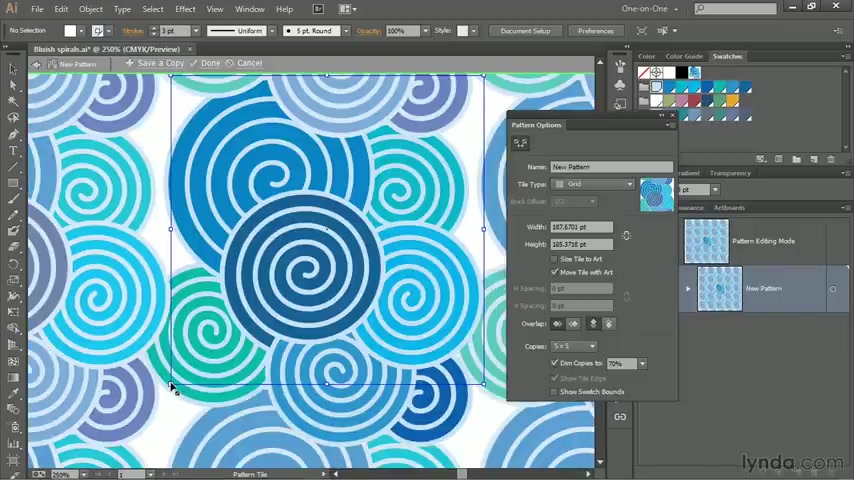Select the Rotate tool
This screenshot has height=480, width=854.
(13, 264)
